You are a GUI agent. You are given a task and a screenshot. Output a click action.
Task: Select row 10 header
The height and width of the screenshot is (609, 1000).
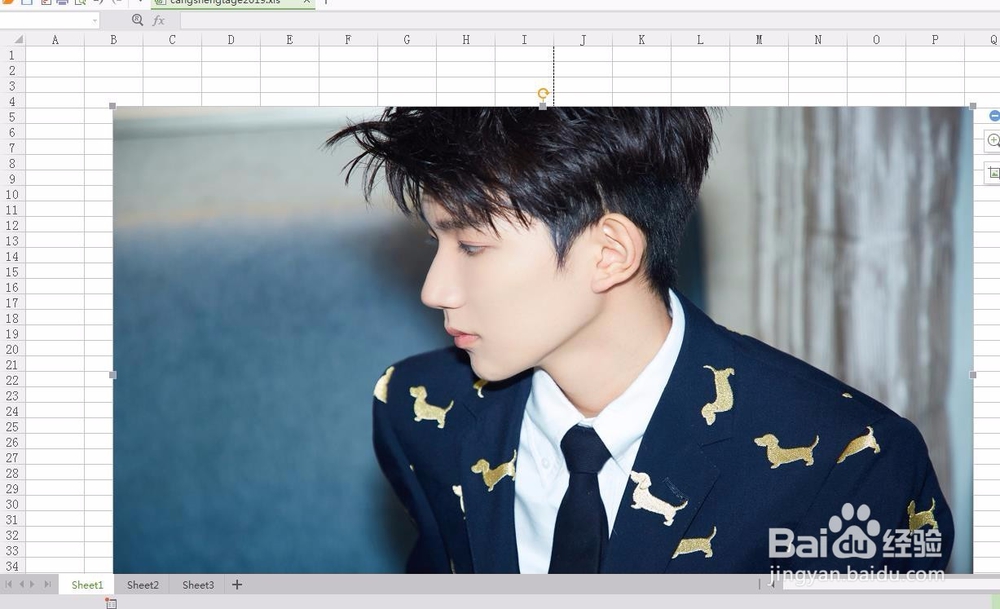pos(12,194)
